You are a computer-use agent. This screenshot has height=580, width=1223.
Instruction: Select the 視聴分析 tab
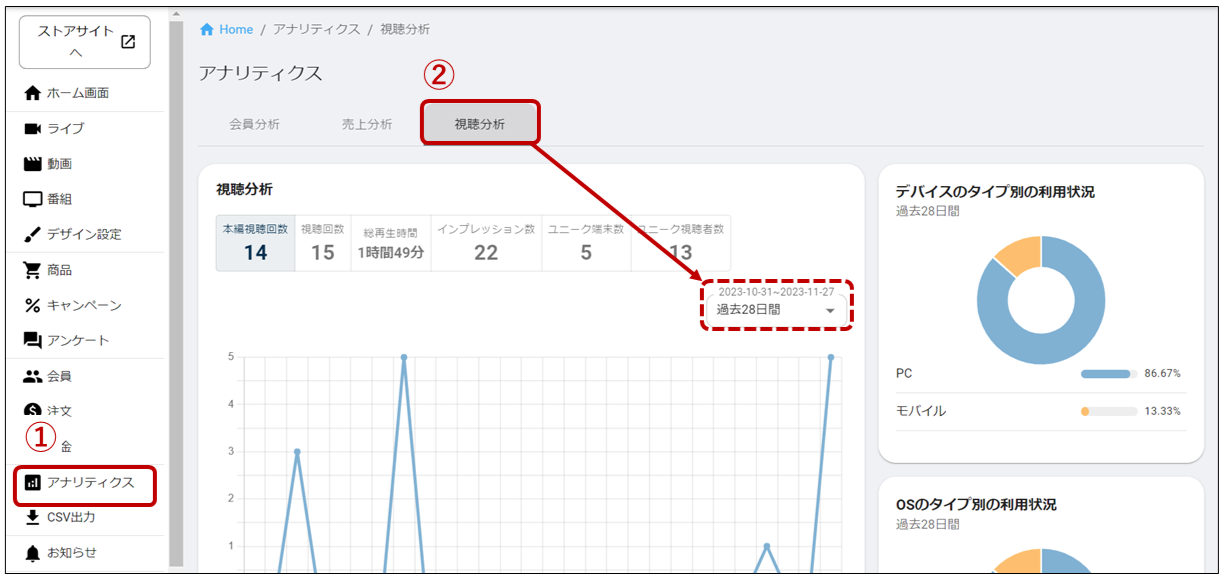[480, 124]
